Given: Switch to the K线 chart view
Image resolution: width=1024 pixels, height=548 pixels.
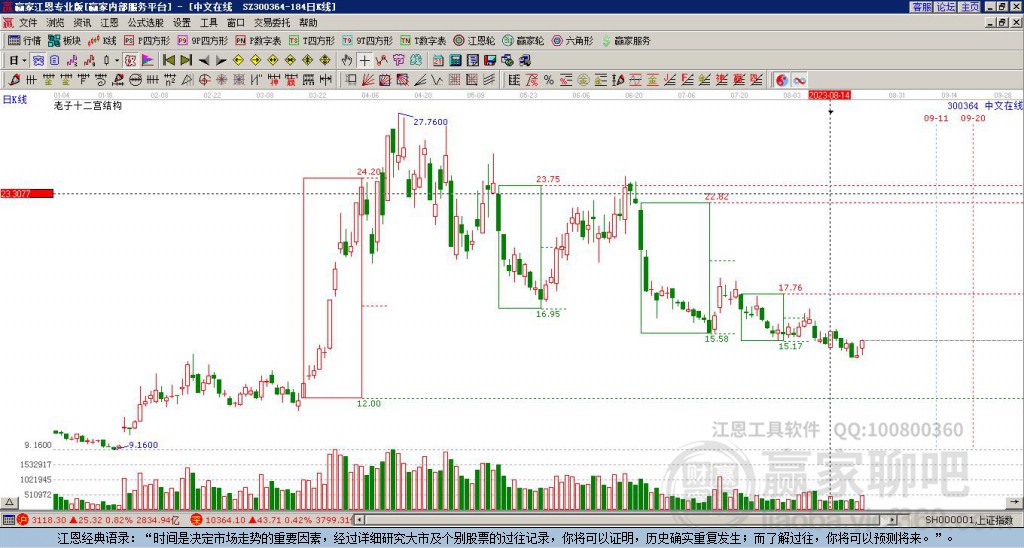Looking at the screenshot, I should coord(102,40).
